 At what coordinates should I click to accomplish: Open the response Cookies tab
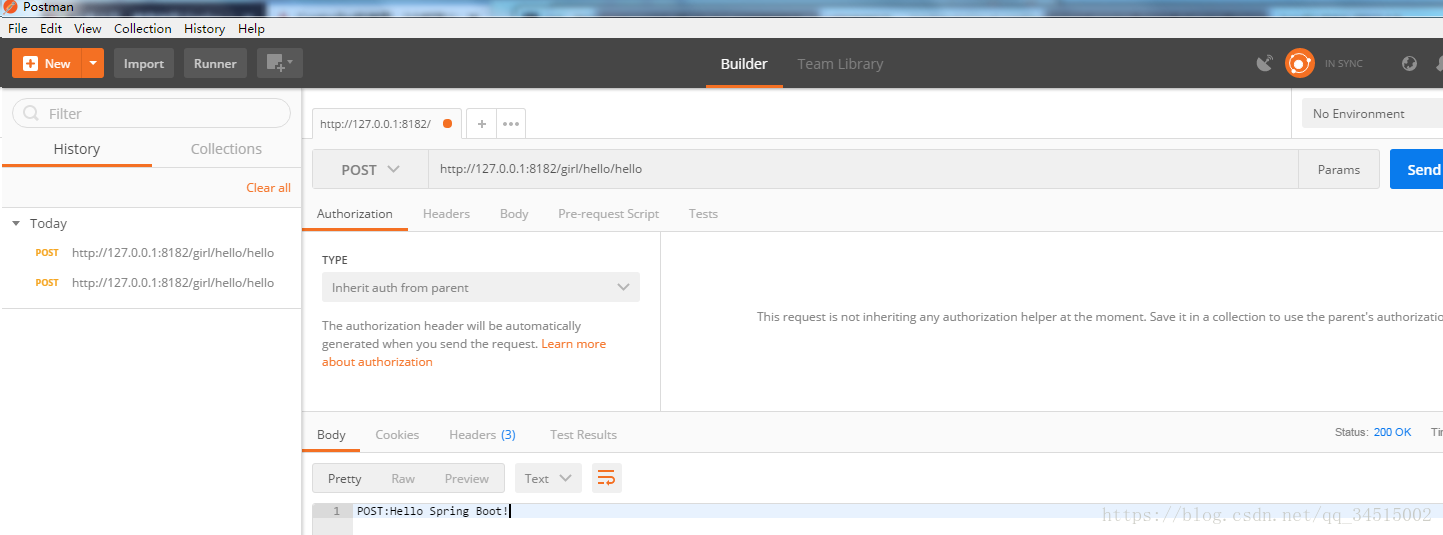(x=397, y=435)
